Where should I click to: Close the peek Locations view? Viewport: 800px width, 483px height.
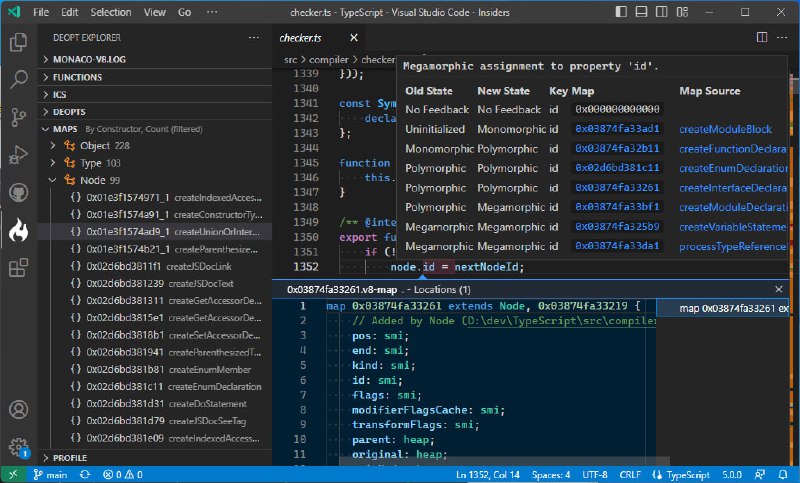pos(779,289)
